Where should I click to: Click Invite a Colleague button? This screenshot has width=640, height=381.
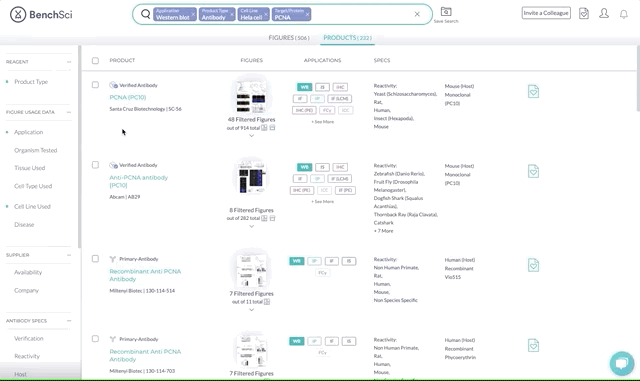click(546, 13)
